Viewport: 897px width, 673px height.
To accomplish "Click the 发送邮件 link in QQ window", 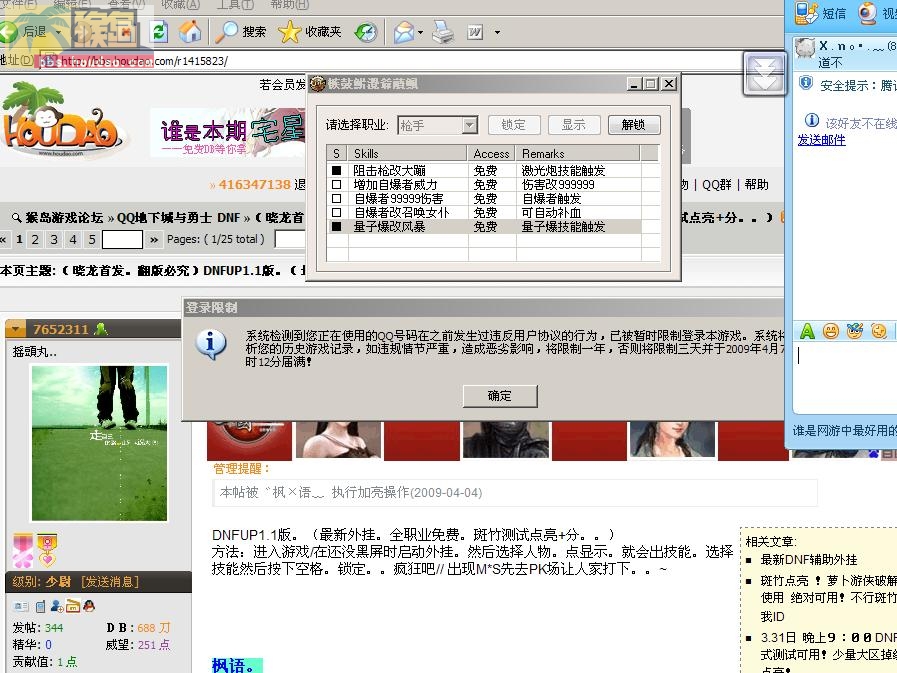I will click(x=821, y=140).
